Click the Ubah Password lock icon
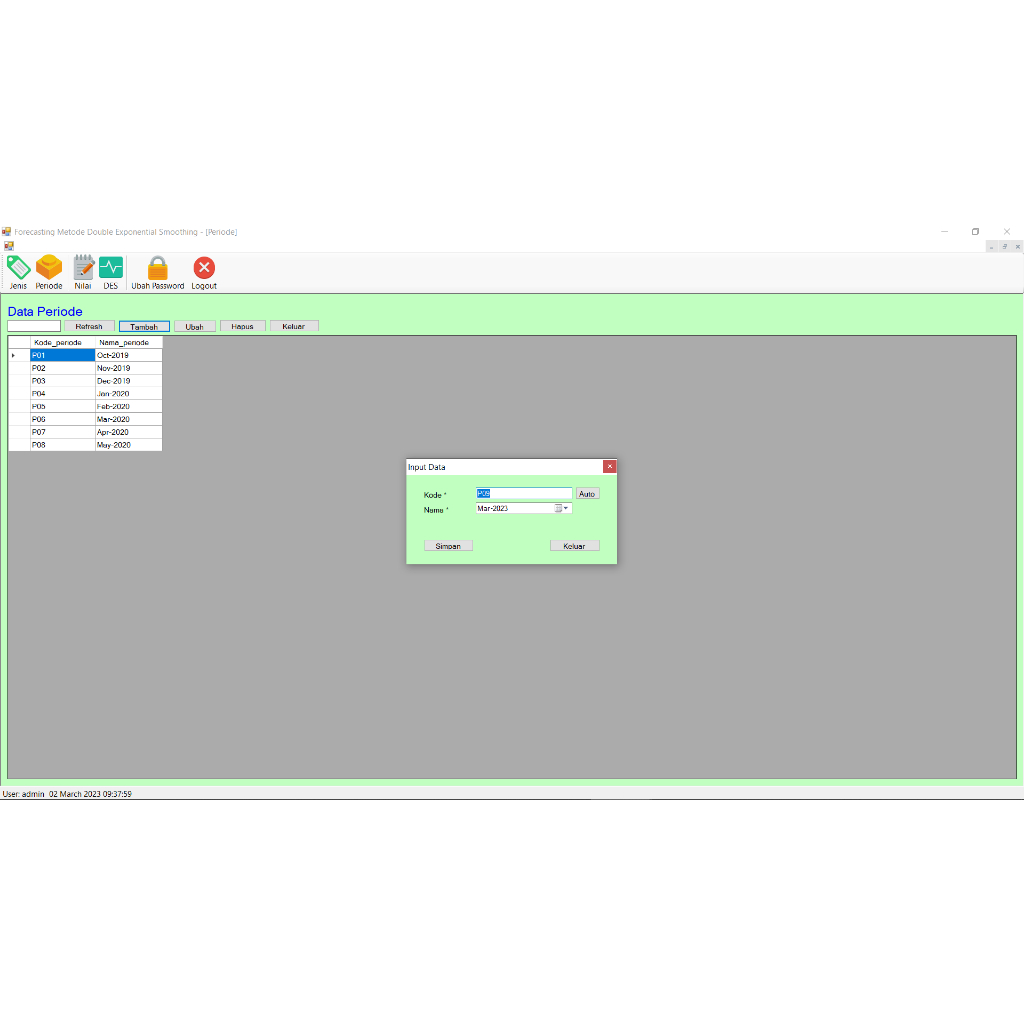The image size is (1024, 1024). click(157, 272)
